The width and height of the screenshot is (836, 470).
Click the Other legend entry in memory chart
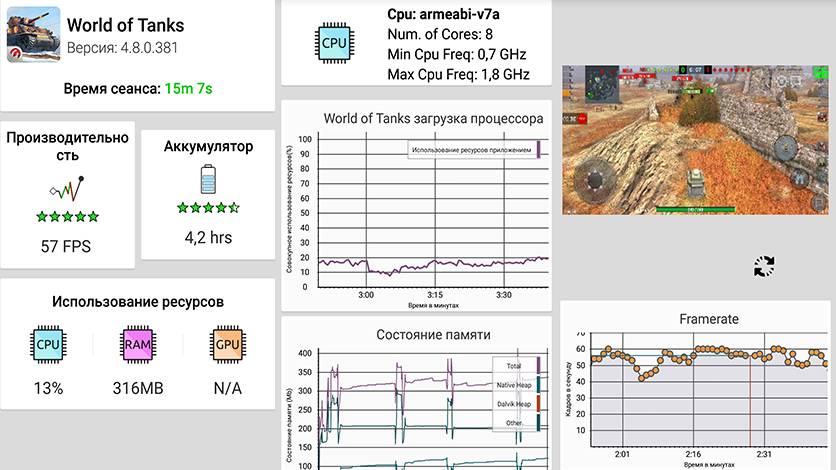[x=516, y=423]
